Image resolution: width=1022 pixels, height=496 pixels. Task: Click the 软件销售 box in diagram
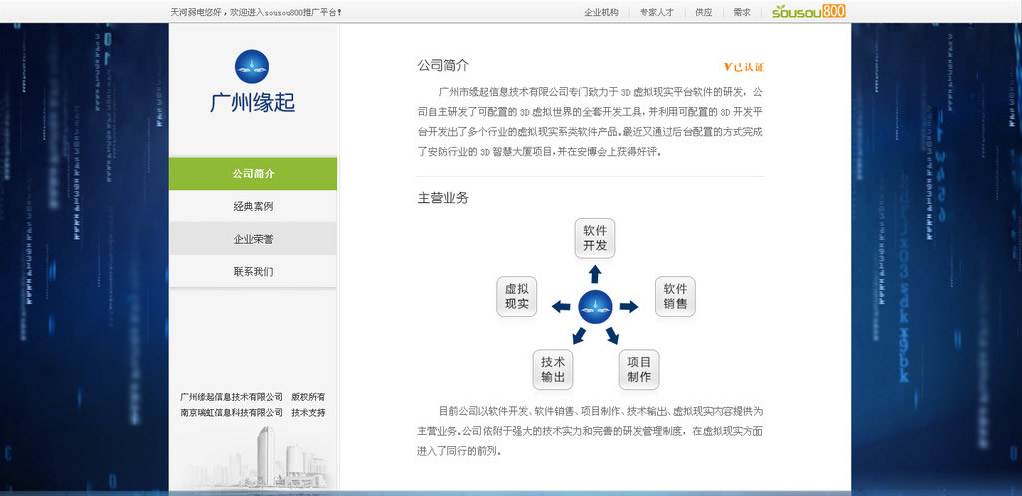pyautogui.click(x=675, y=297)
